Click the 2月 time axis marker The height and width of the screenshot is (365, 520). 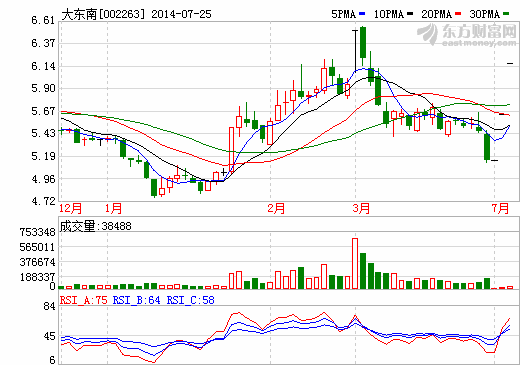pos(276,209)
